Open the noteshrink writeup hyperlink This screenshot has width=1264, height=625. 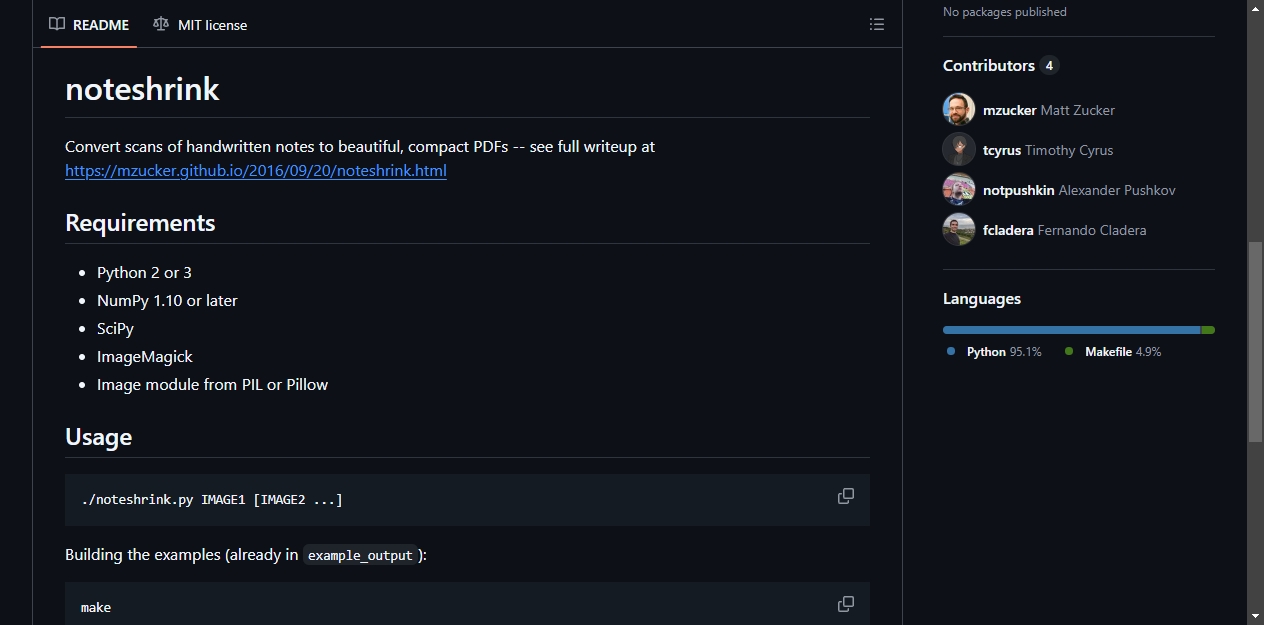coord(256,170)
